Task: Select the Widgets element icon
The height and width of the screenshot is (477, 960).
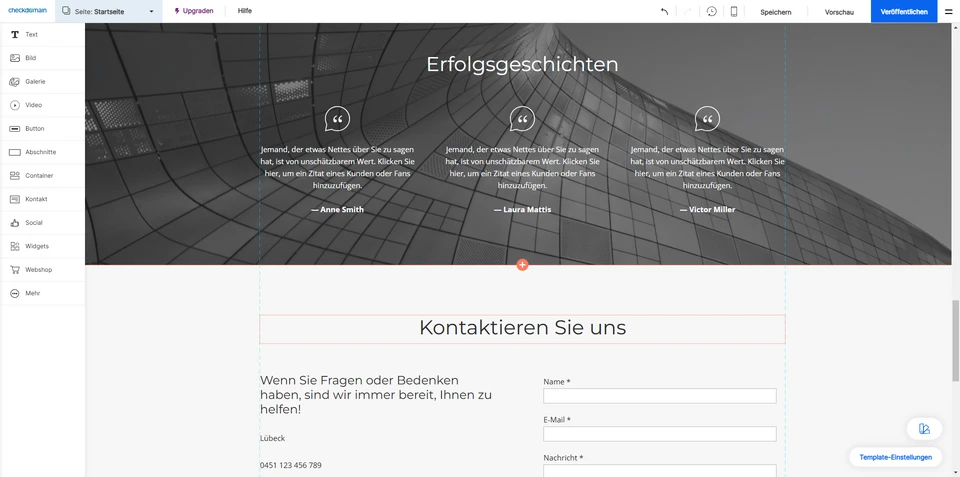Action: [x=15, y=246]
